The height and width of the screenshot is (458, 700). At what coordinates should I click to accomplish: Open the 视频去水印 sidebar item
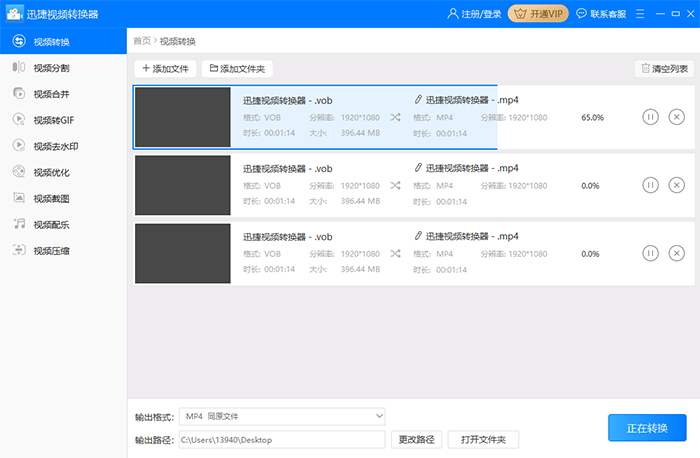click(x=63, y=146)
